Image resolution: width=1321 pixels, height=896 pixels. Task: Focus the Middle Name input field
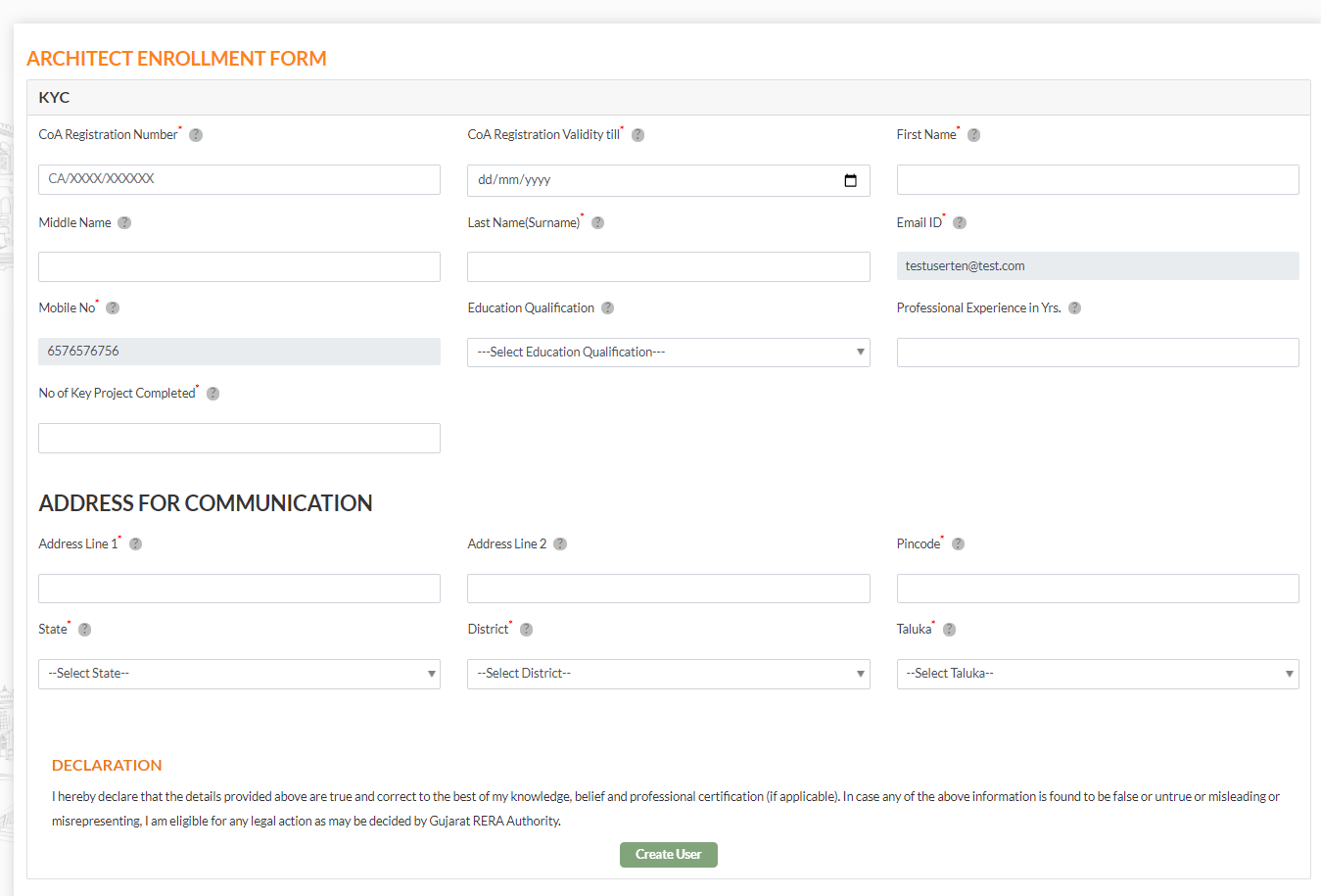pos(239,266)
